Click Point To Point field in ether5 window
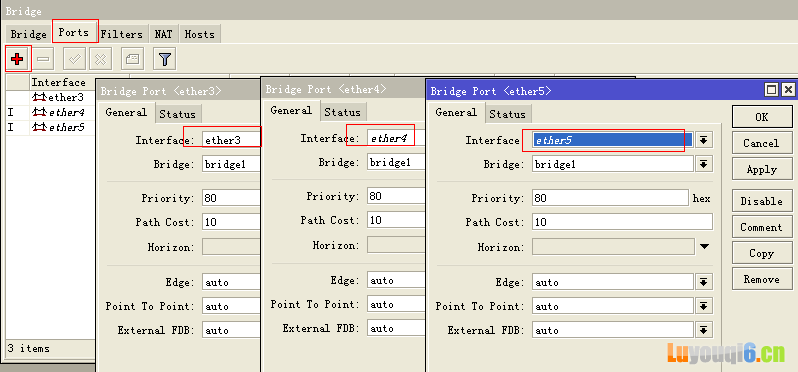 tap(613, 306)
